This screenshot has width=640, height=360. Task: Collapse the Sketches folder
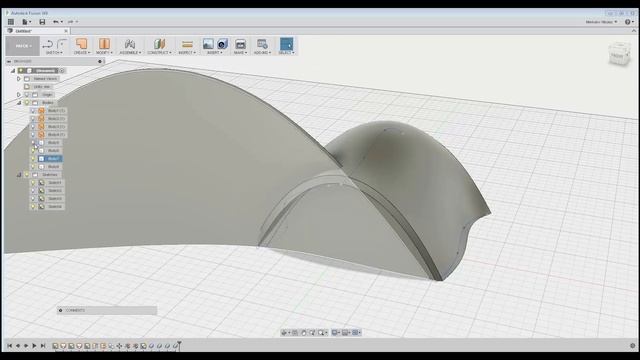(x=19, y=175)
